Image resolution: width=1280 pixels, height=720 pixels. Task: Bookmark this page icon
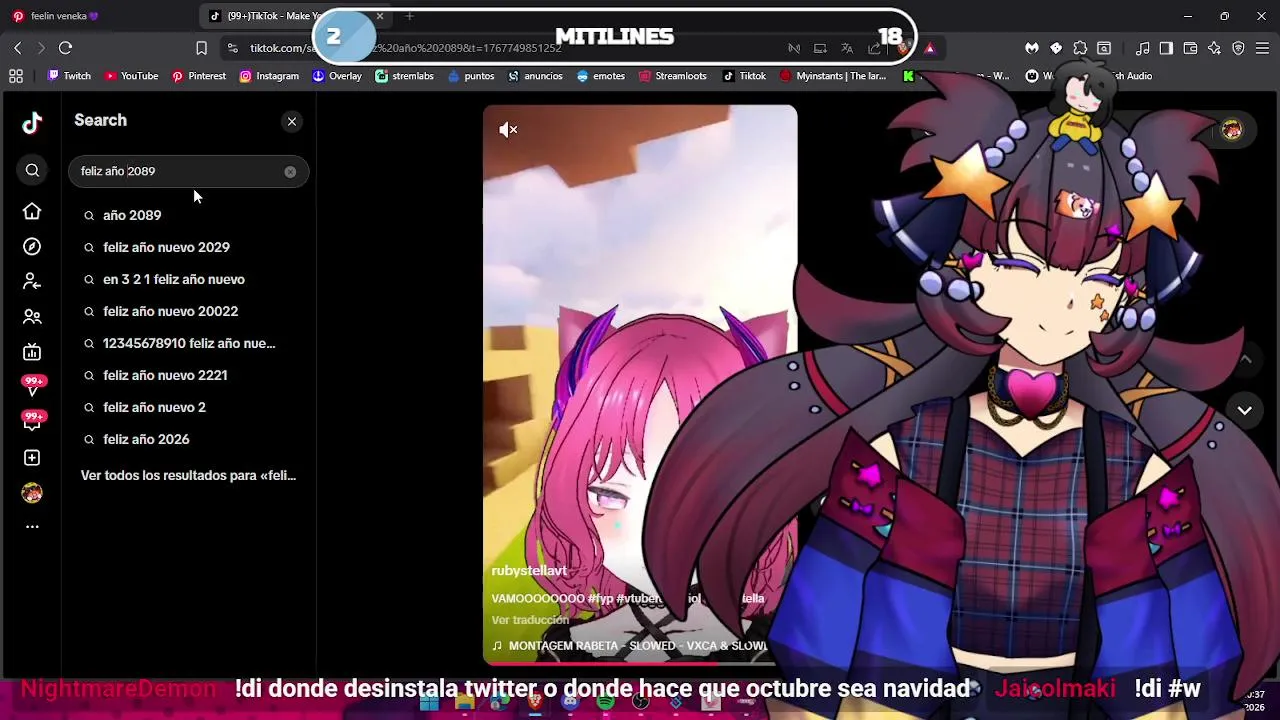pyautogui.click(x=201, y=48)
